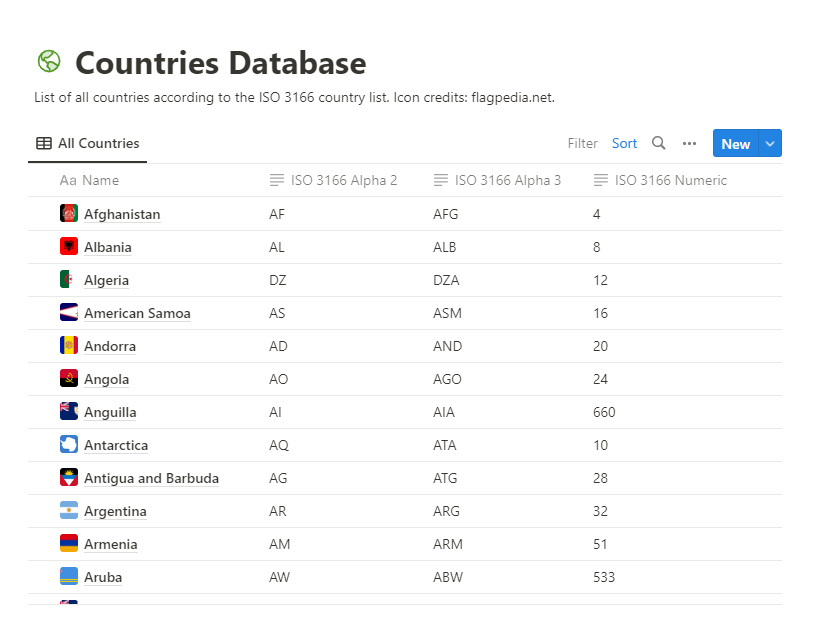Image resolution: width=820 pixels, height=634 pixels.
Task: Click the Angola flag icon
Action: pos(69,379)
